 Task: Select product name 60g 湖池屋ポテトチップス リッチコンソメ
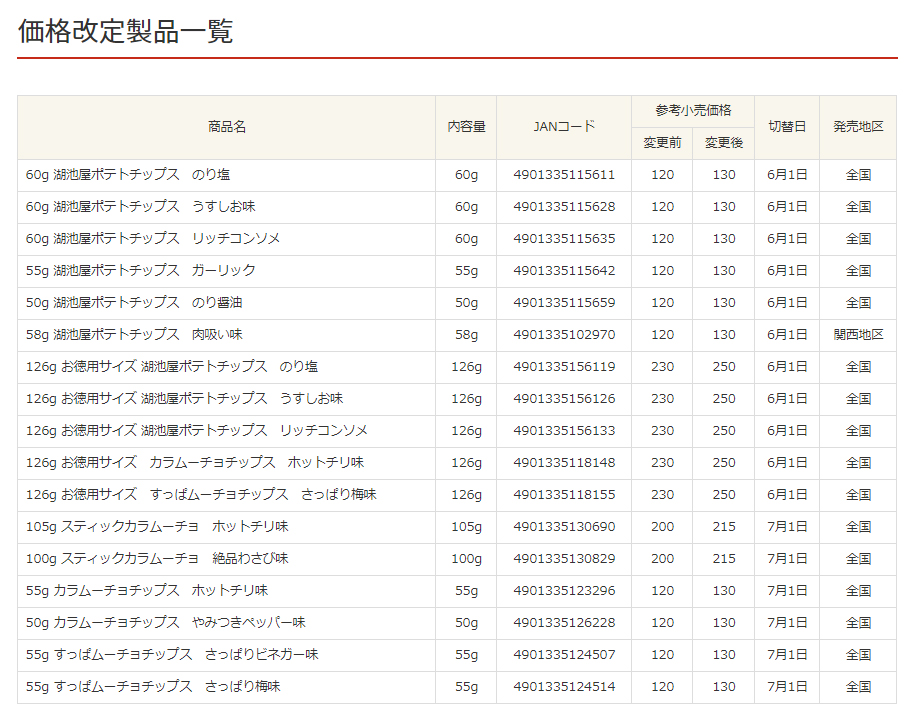pyautogui.click(x=153, y=239)
